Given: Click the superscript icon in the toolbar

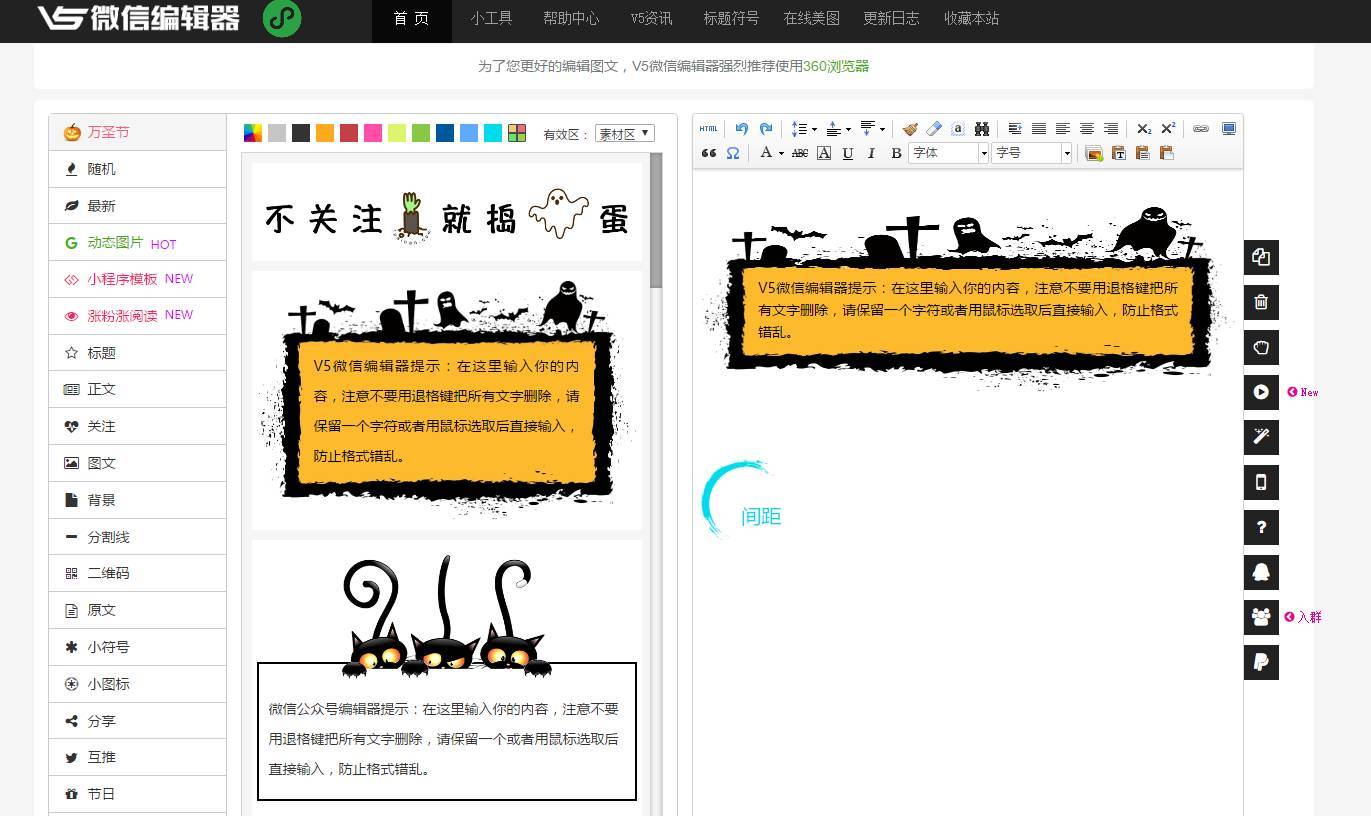Looking at the screenshot, I should 1168,128.
